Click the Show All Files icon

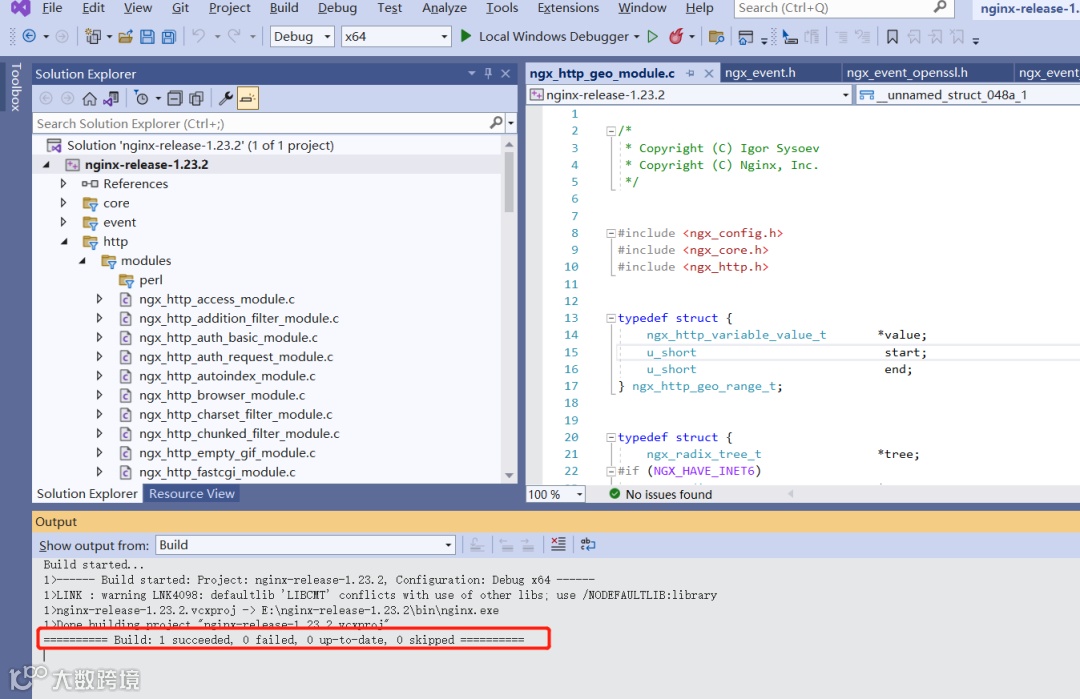pyautogui.click(x=196, y=98)
